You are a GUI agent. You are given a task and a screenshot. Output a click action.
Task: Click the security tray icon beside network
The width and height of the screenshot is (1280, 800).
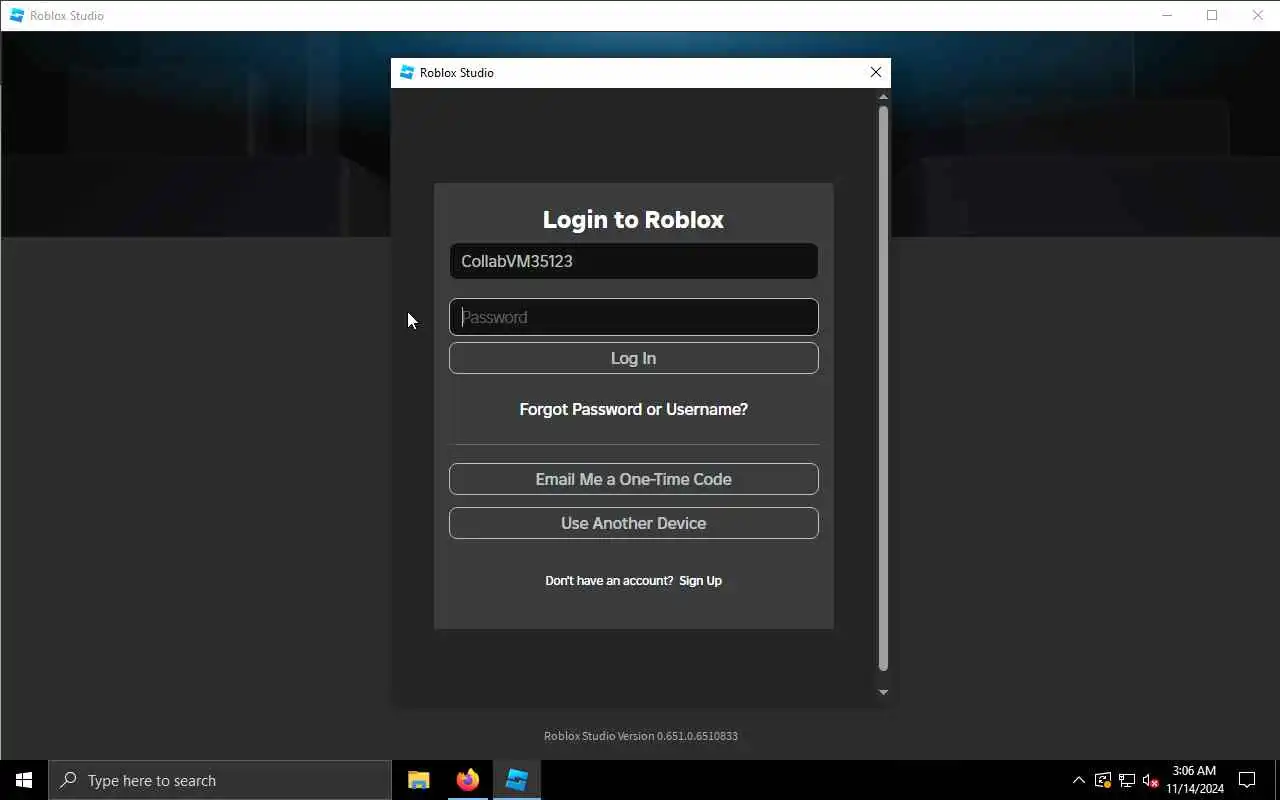pos(1103,780)
